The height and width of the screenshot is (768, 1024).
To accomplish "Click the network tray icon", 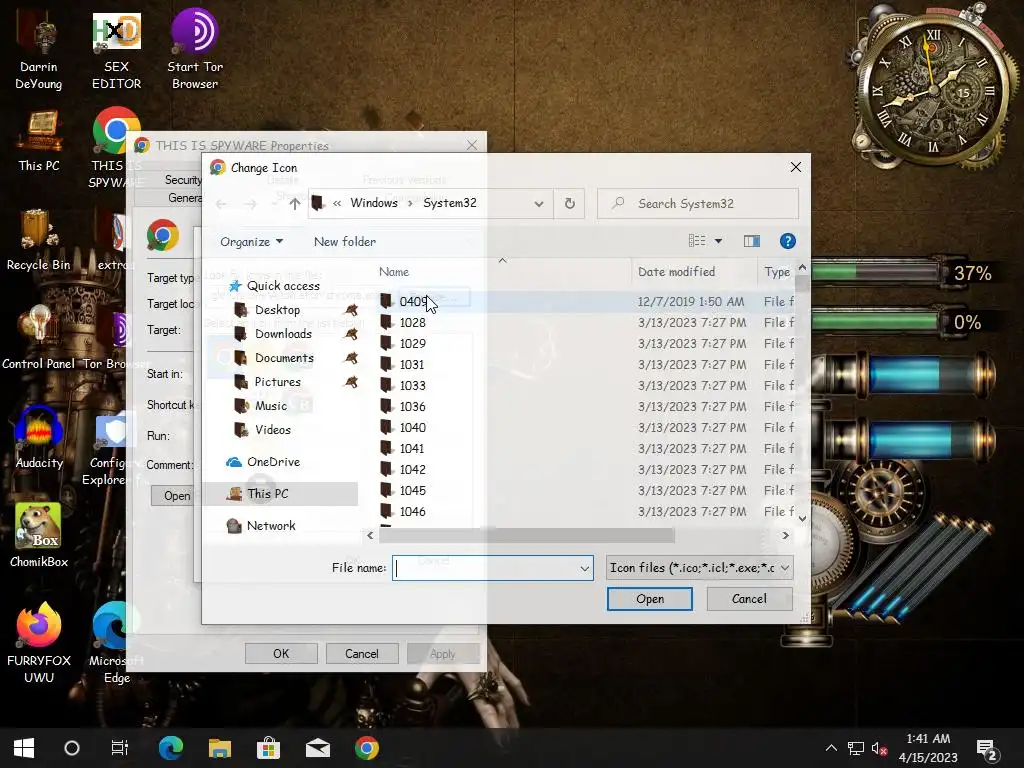I will tap(855, 748).
